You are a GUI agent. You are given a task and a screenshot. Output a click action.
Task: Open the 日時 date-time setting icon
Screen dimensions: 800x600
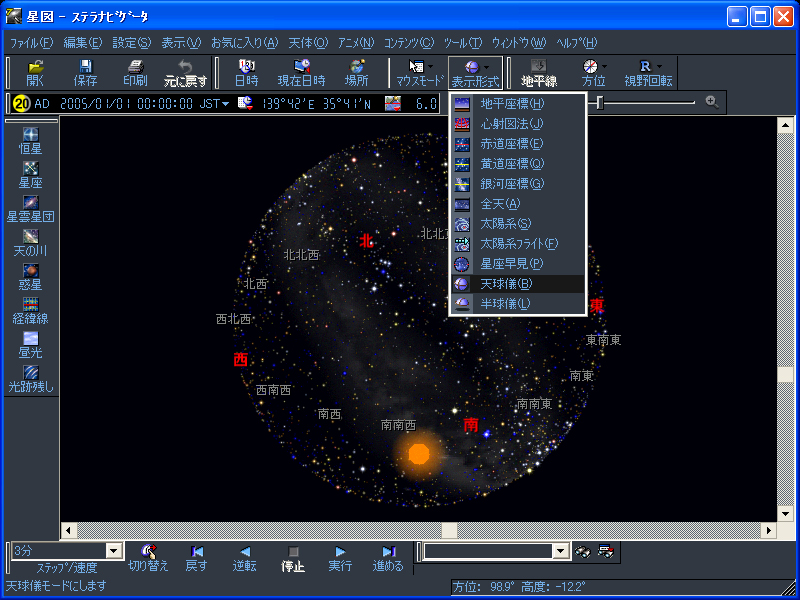coord(246,72)
